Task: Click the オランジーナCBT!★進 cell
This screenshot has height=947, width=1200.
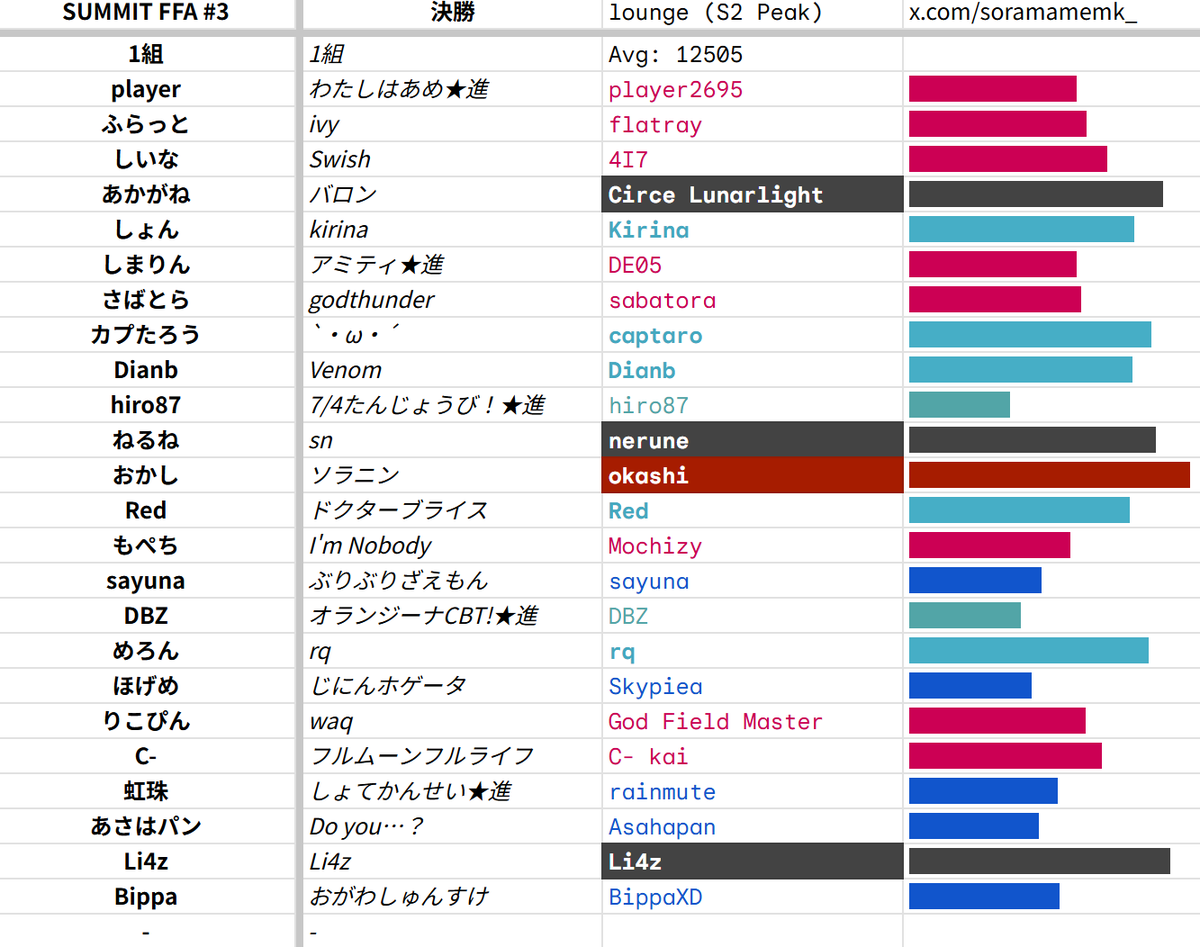Action: point(452,615)
